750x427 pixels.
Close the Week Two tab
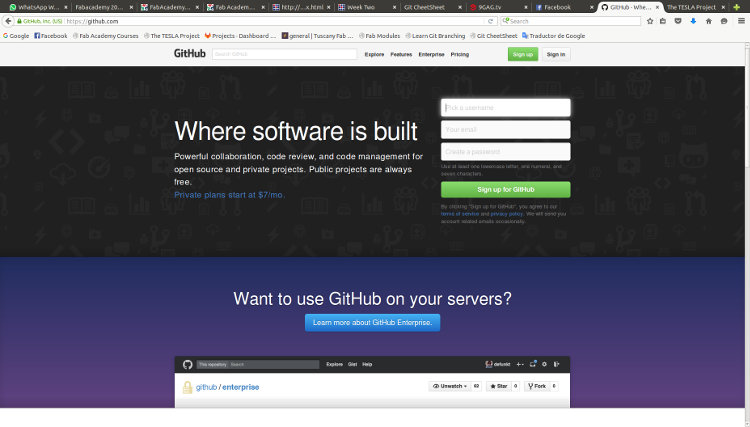(394, 7)
